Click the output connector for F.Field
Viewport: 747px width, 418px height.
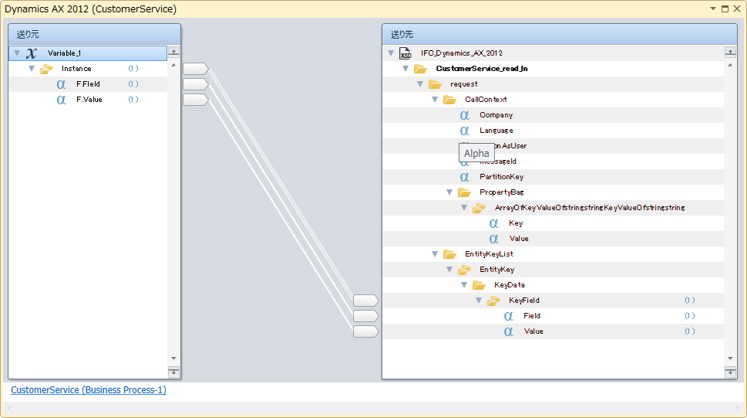coord(195,84)
